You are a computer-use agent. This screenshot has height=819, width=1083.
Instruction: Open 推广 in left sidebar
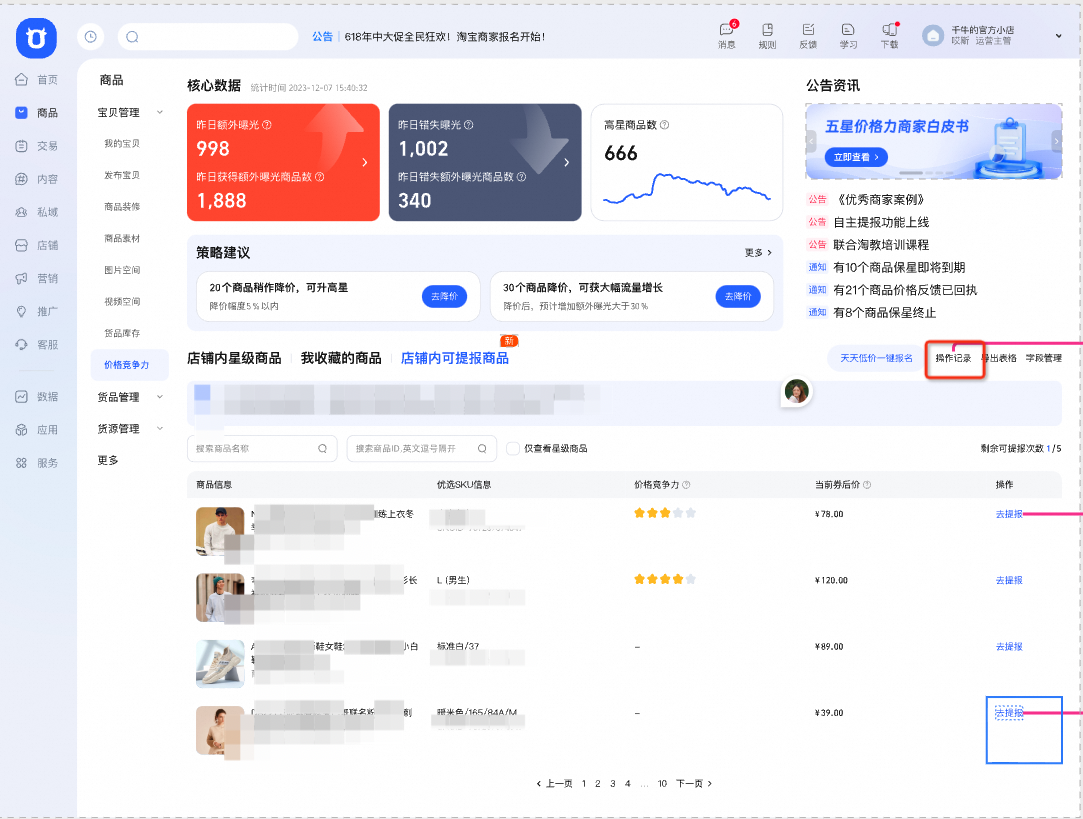pyautogui.click(x=36, y=311)
